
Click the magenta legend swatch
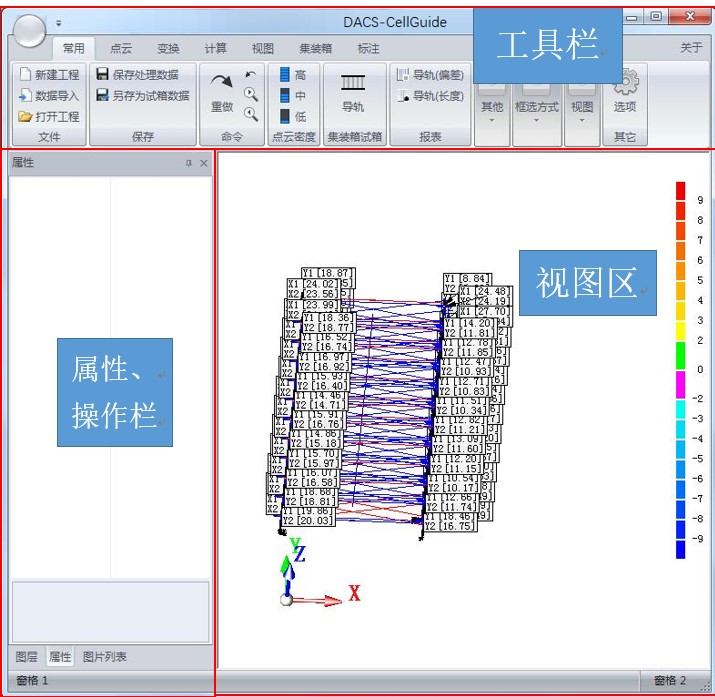680,385
